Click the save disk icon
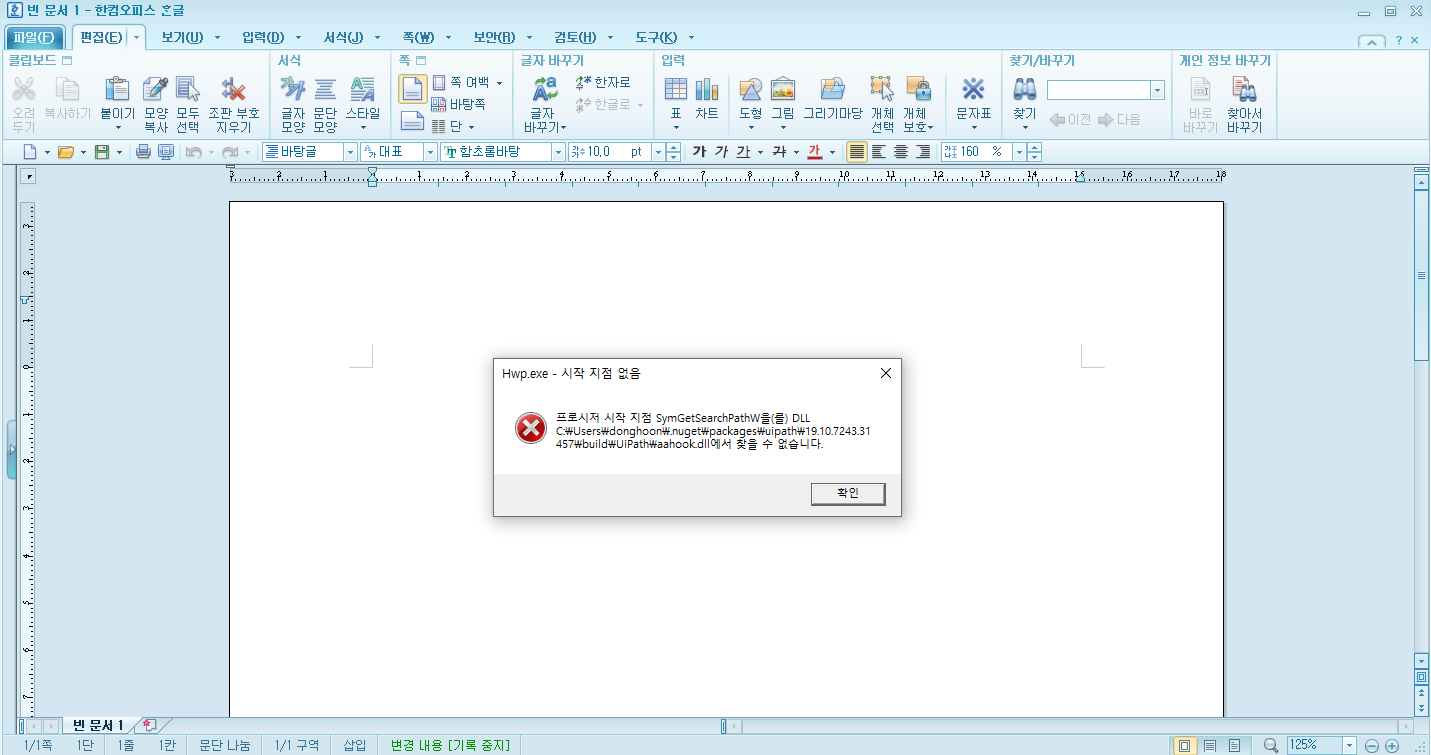This screenshot has width=1431, height=755. [101, 152]
